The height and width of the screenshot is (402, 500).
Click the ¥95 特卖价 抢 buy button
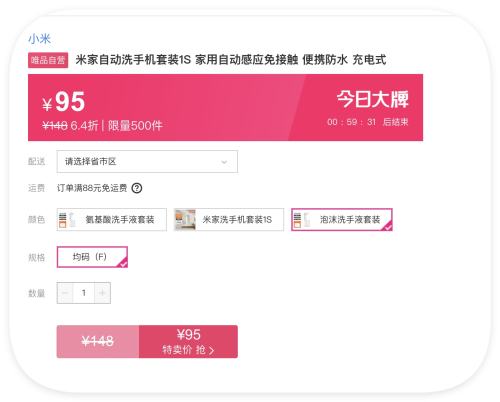188,342
